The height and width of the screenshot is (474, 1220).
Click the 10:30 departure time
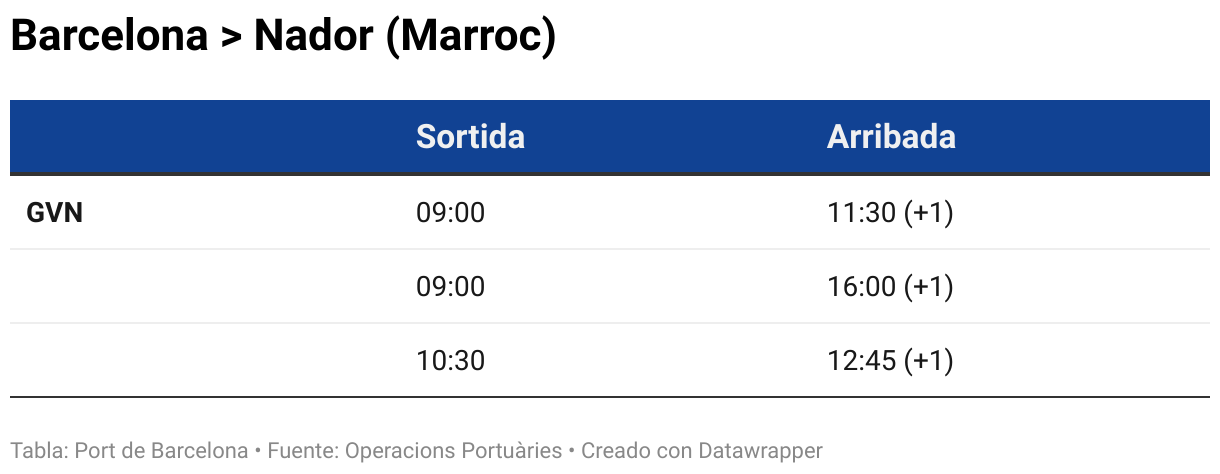point(450,360)
